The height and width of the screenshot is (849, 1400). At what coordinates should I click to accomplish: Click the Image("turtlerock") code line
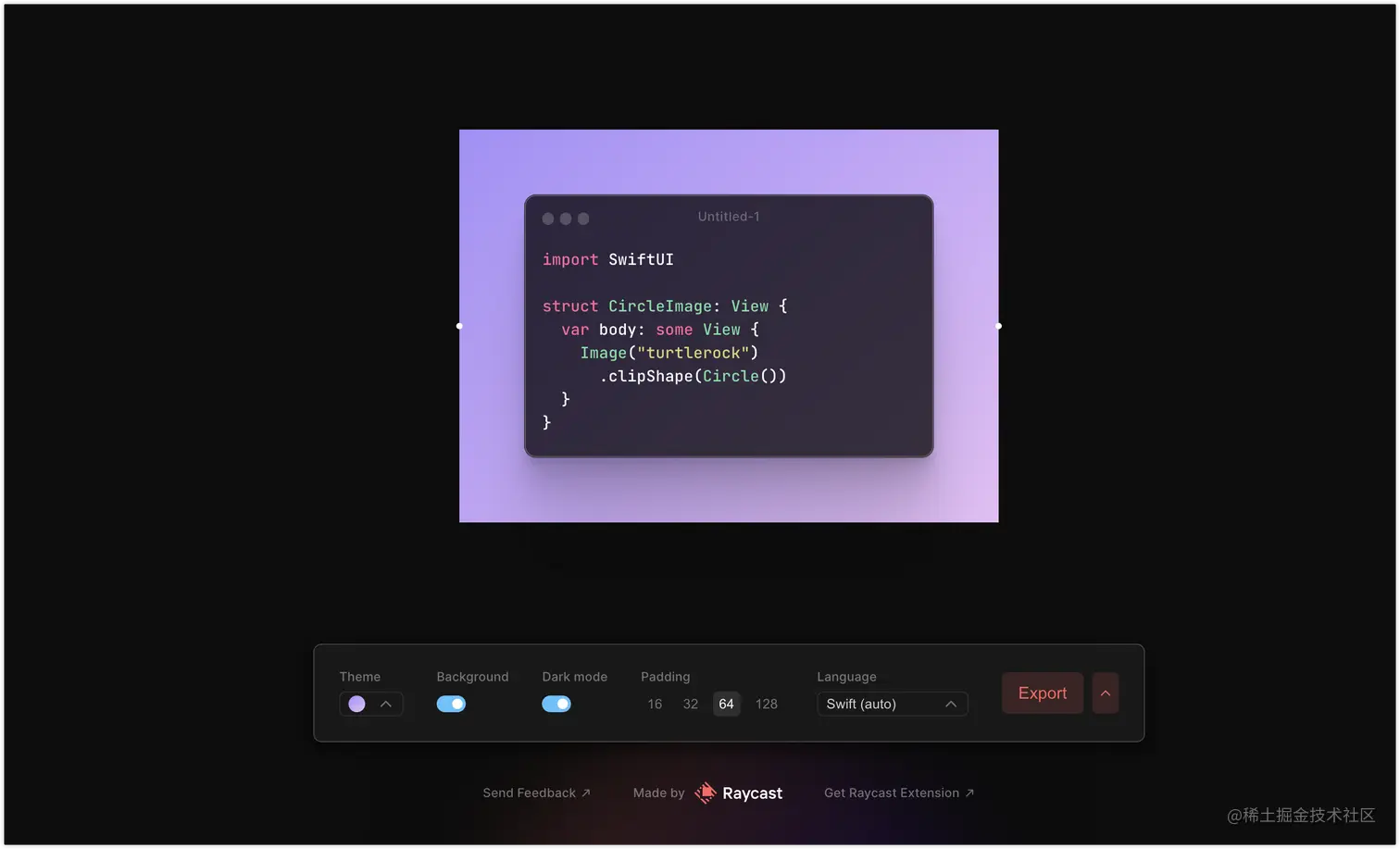[x=669, y=353]
